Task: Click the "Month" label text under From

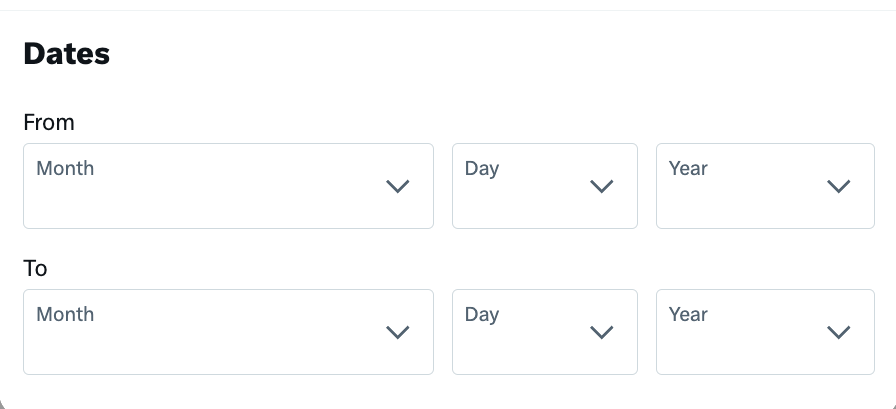Action: pyautogui.click(x=65, y=168)
